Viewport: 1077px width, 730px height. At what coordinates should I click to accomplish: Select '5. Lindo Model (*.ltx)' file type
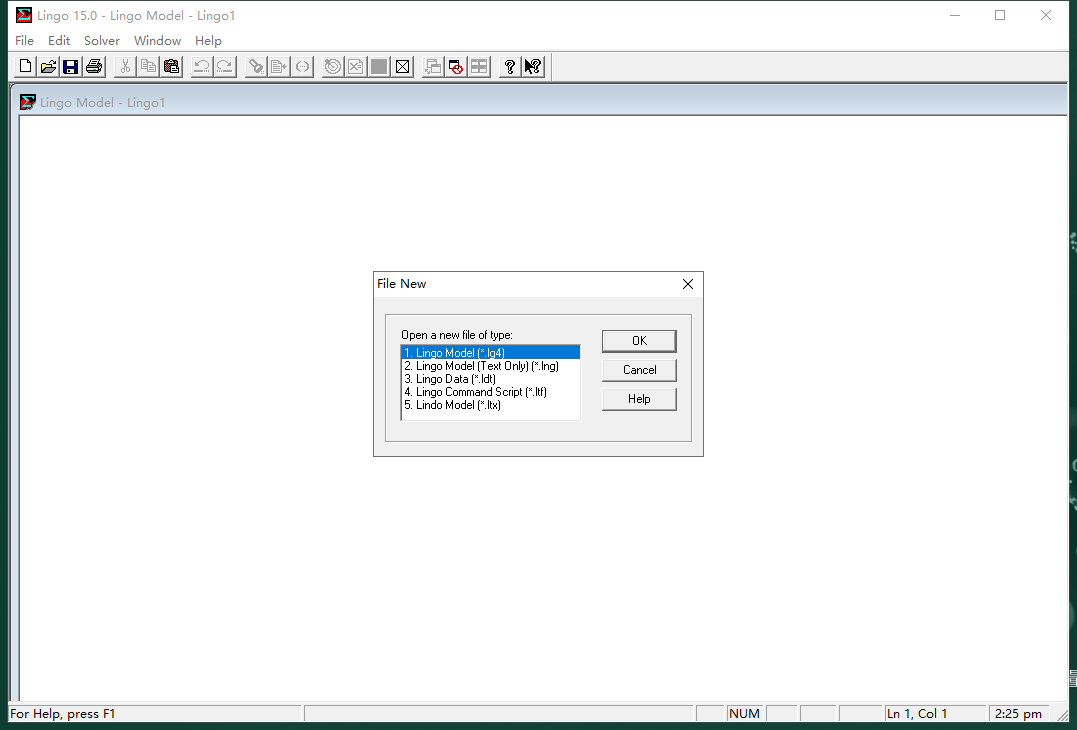point(490,405)
